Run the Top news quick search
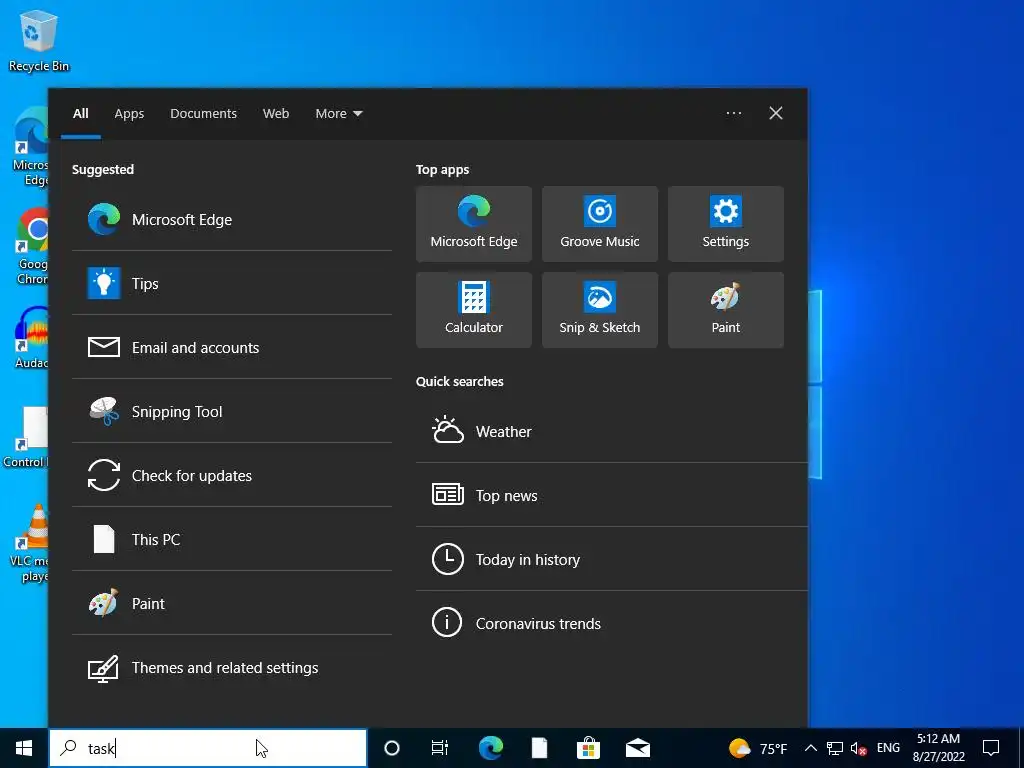Viewport: 1024px width, 768px height. coord(611,495)
